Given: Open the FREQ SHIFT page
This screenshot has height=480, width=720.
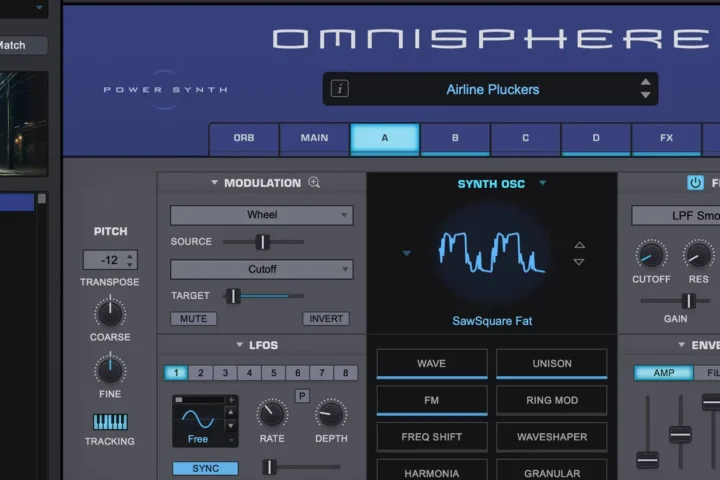Looking at the screenshot, I should [432, 437].
